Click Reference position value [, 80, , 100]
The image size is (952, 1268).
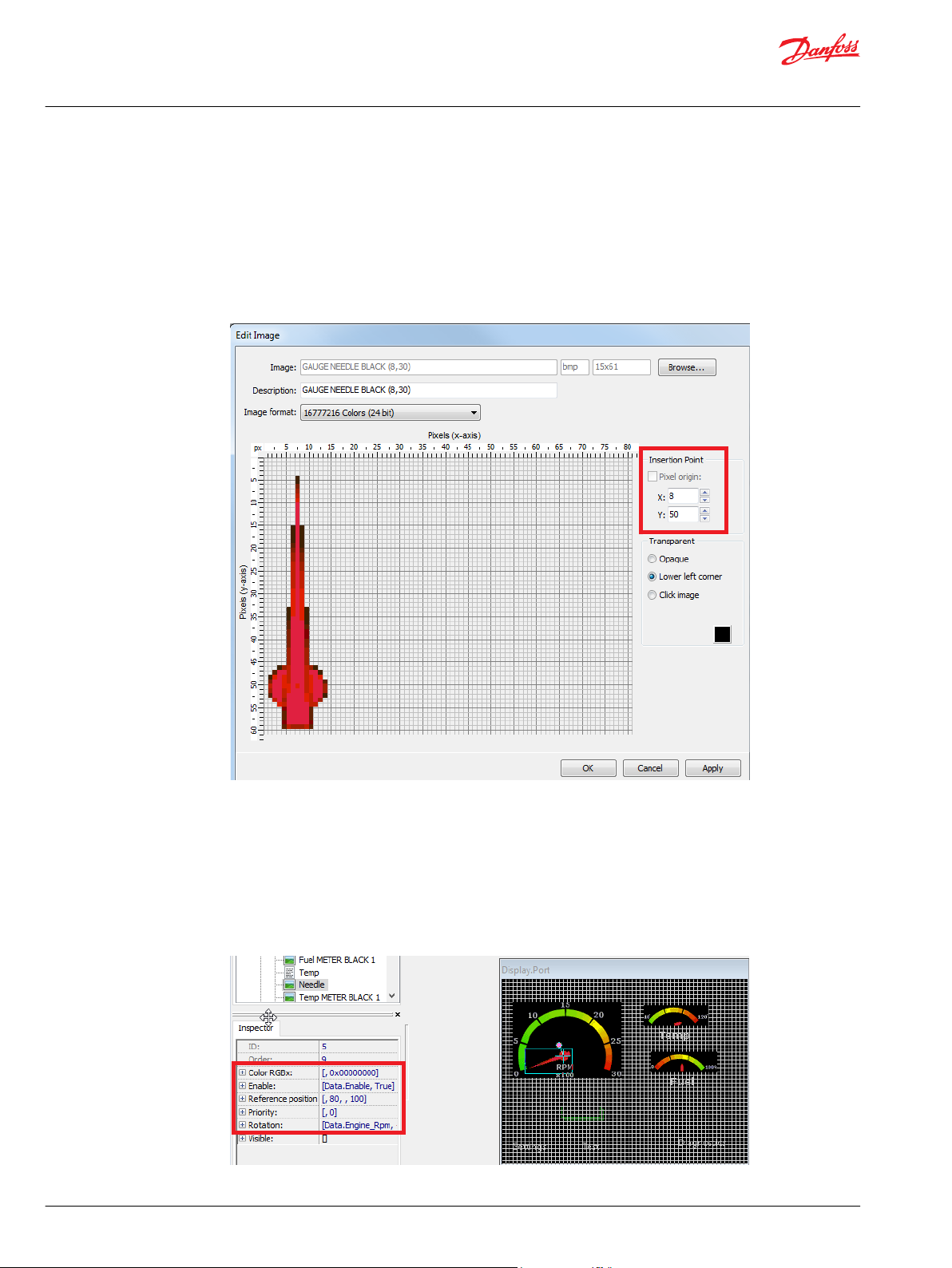[344, 1099]
